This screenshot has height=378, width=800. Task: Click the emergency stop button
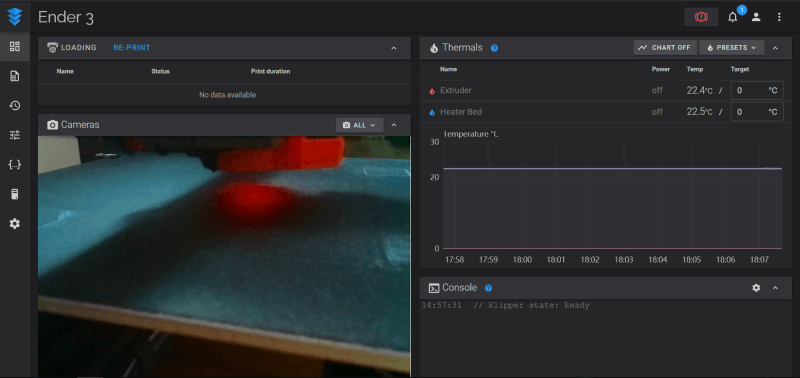pyautogui.click(x=701, y=17)
